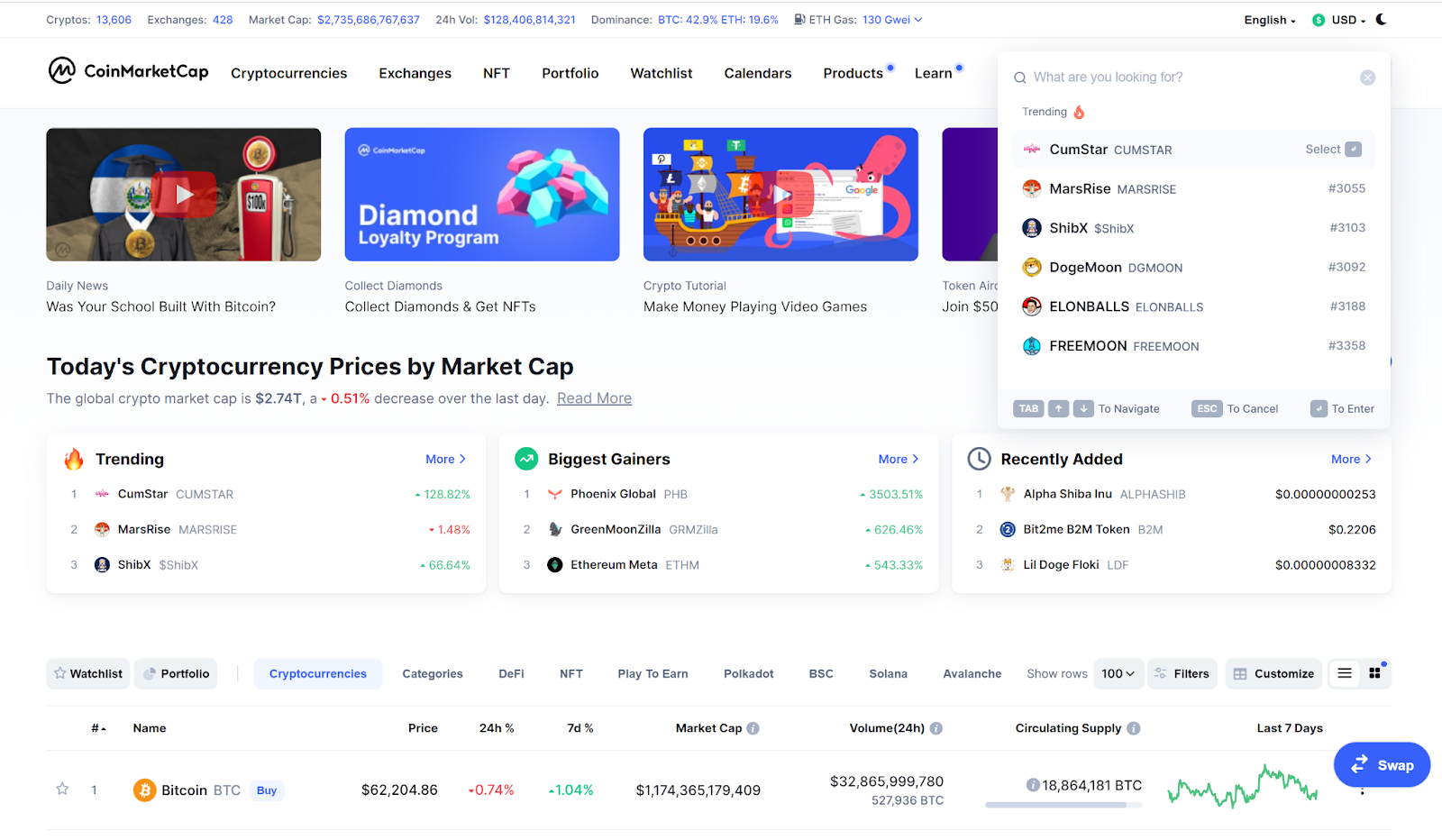
Task: Click the Volume(24h) info icon
Action: [x=936, y=728]
